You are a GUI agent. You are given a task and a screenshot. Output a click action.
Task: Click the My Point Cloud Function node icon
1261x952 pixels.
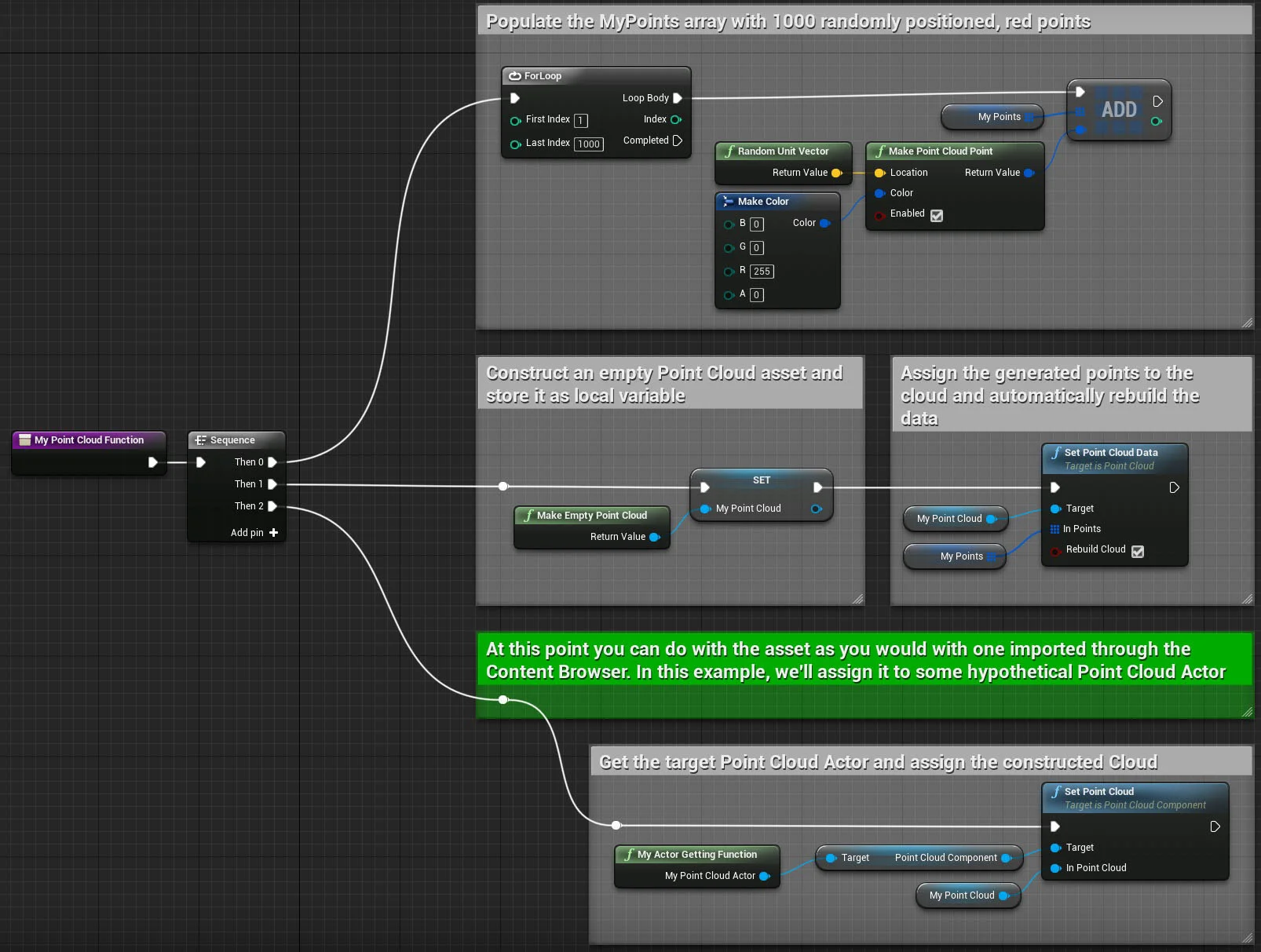click(x=24, y=440)
